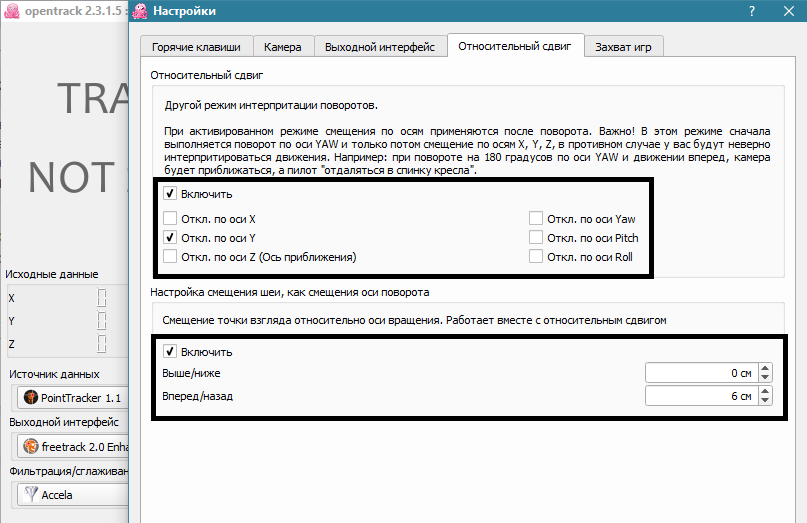The width and height of the screenshot is (807, 523).
Task: Click the Y raw data indicator bar
Action: pos(102,321)
